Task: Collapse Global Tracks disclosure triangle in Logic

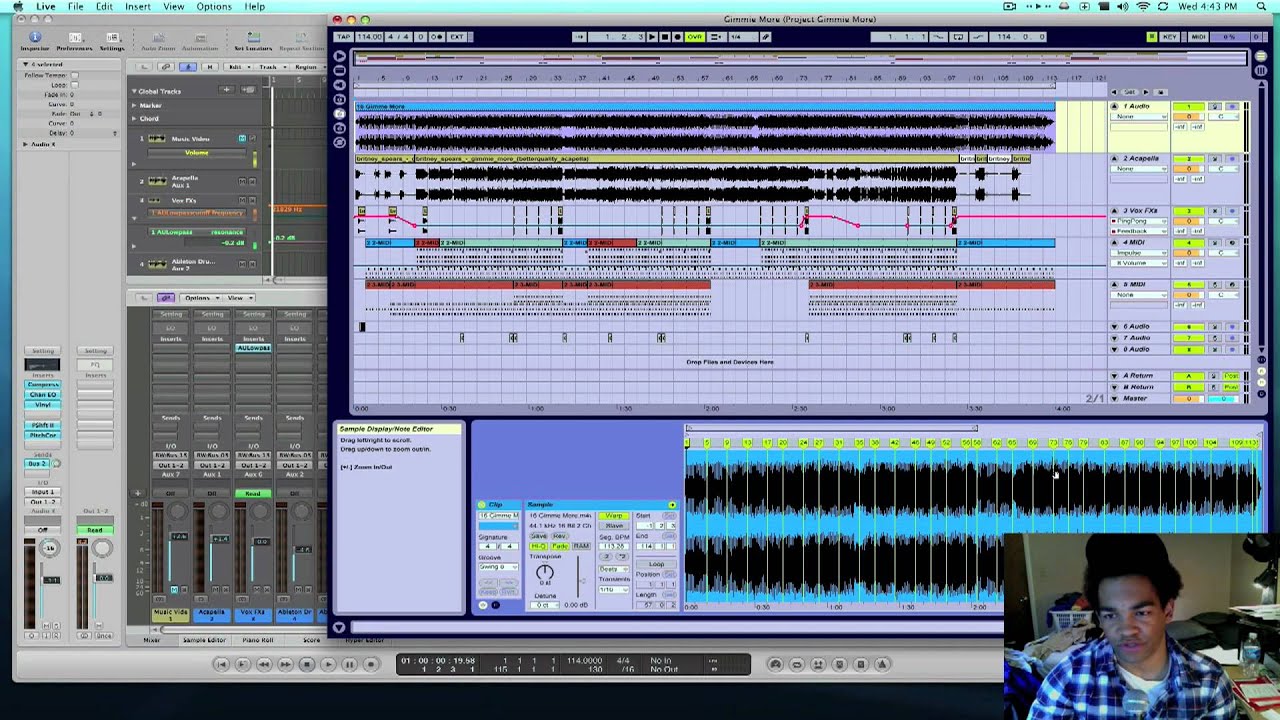Action: [x=134, y=91]
